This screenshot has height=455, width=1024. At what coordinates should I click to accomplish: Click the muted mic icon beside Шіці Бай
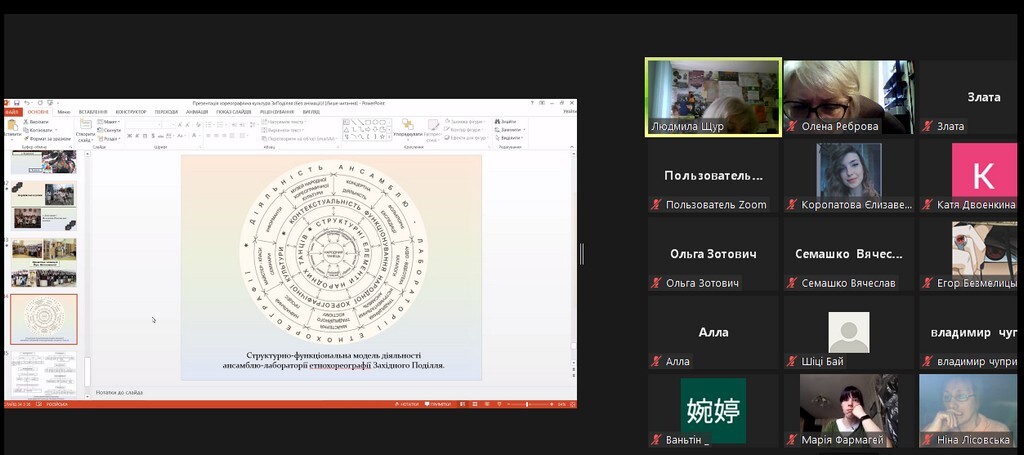tap(792, 361)
